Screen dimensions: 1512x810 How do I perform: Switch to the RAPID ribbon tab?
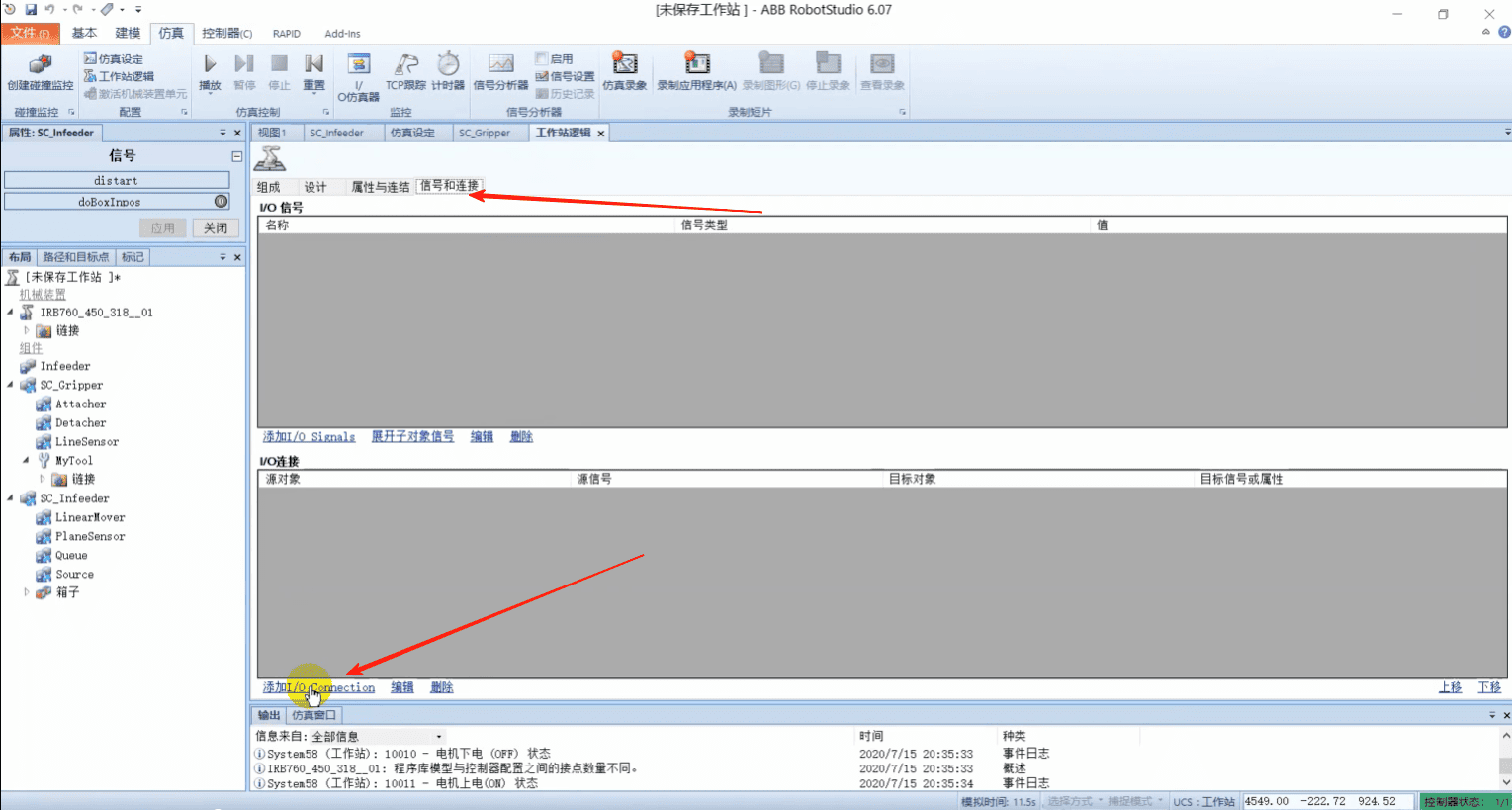point(287,33)
